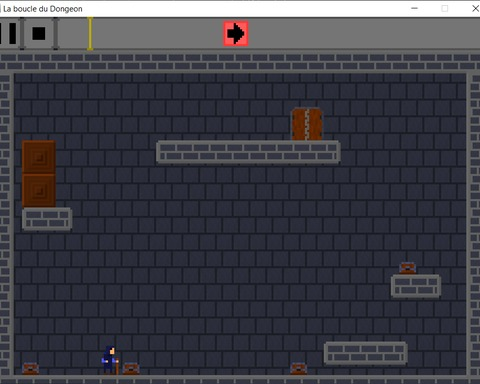480x384 pixels.
Task: Minimize the La boucle du Dongeon window
Action: [x=414, y=8]
